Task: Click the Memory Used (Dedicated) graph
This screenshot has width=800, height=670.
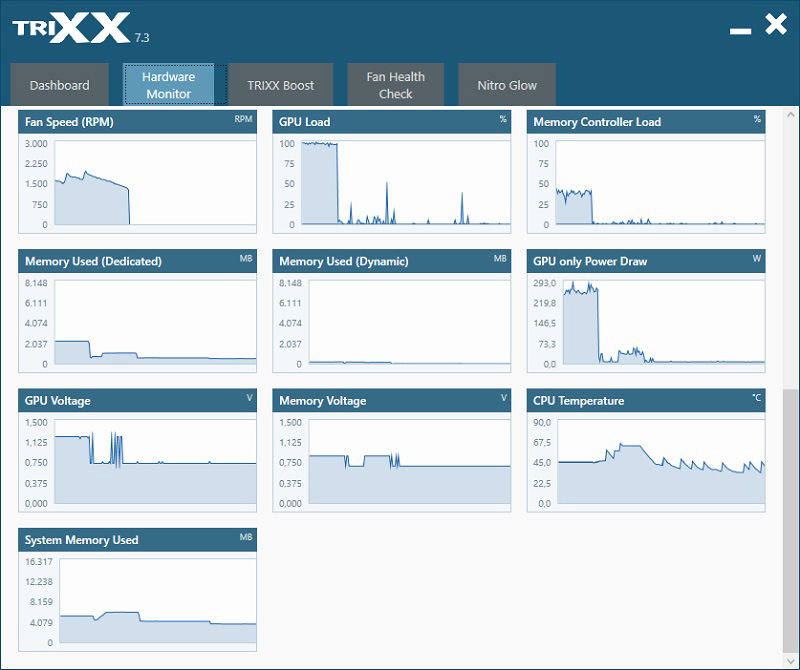Action: coord(155,322)
